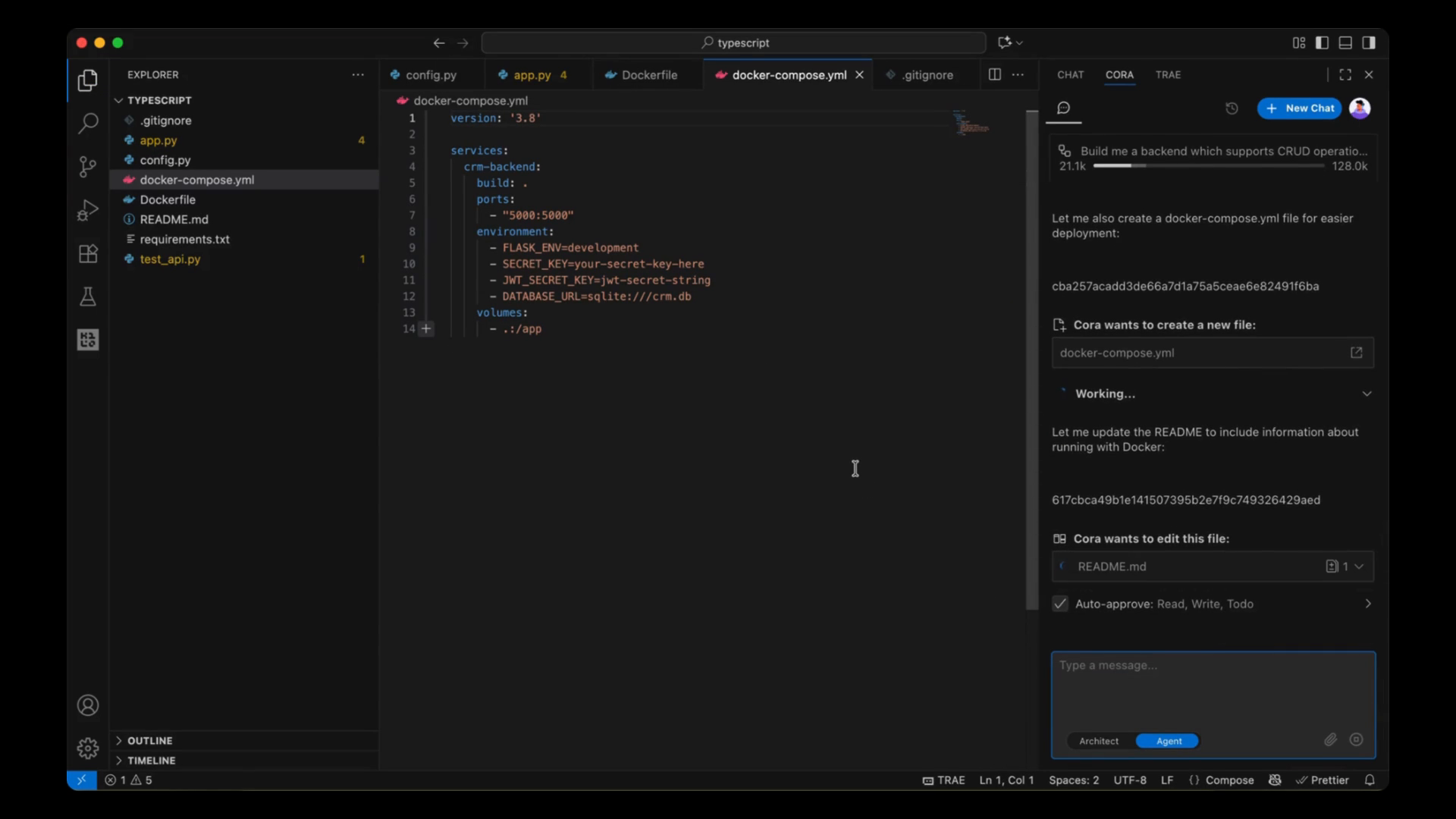Switch to the Dockerfile tab
Image resolution: width=1456 pixels, height=819 pixels.
coord(648,75)
